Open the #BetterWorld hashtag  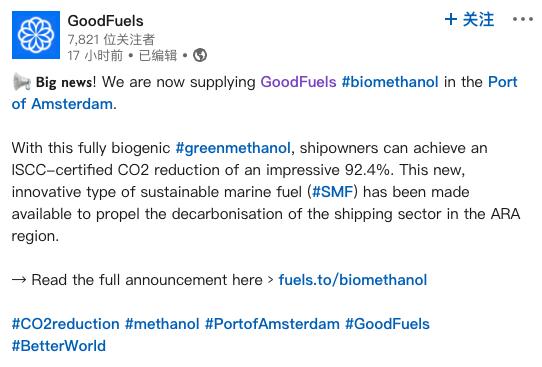59,346
